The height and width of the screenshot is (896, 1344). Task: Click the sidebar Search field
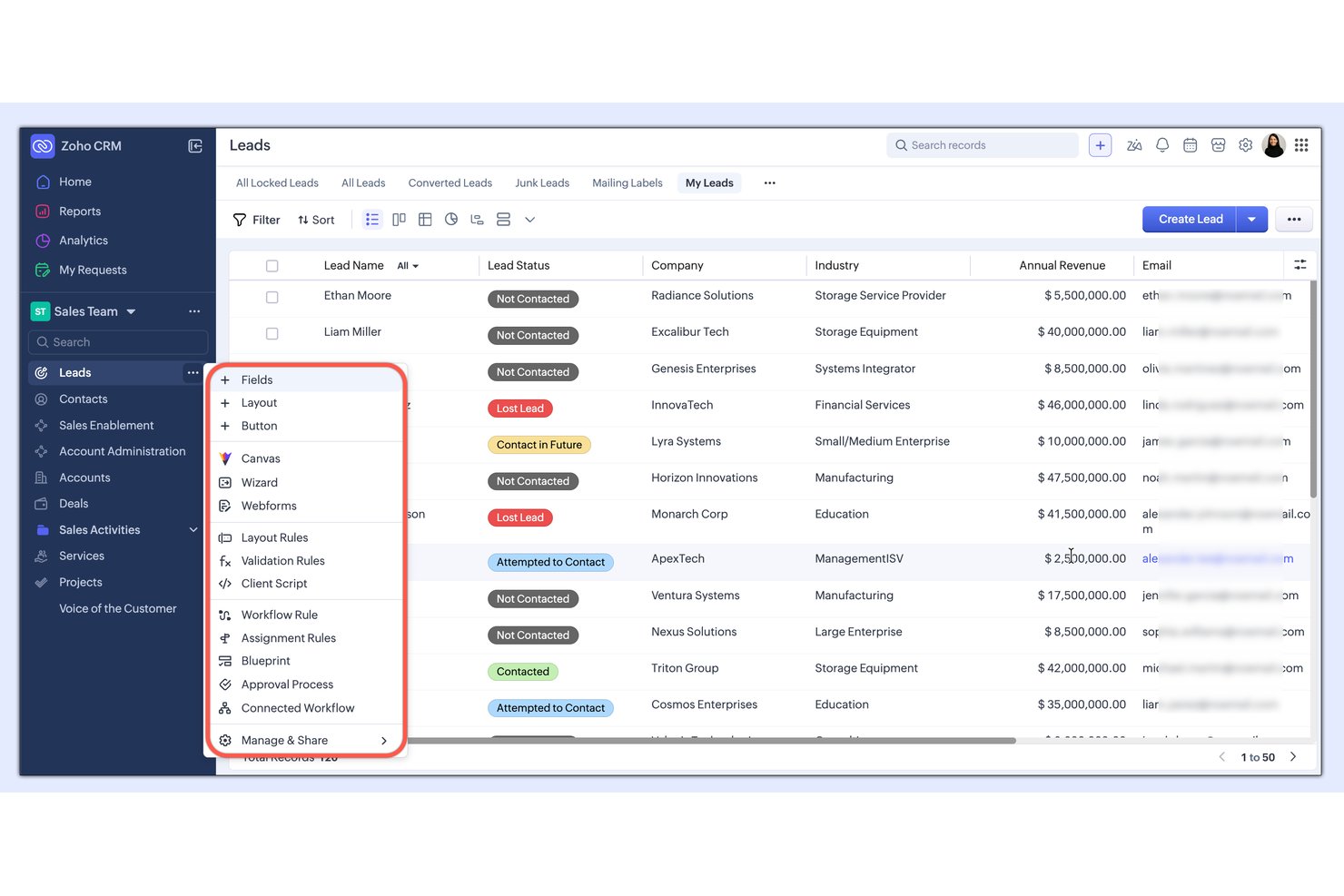118,342
